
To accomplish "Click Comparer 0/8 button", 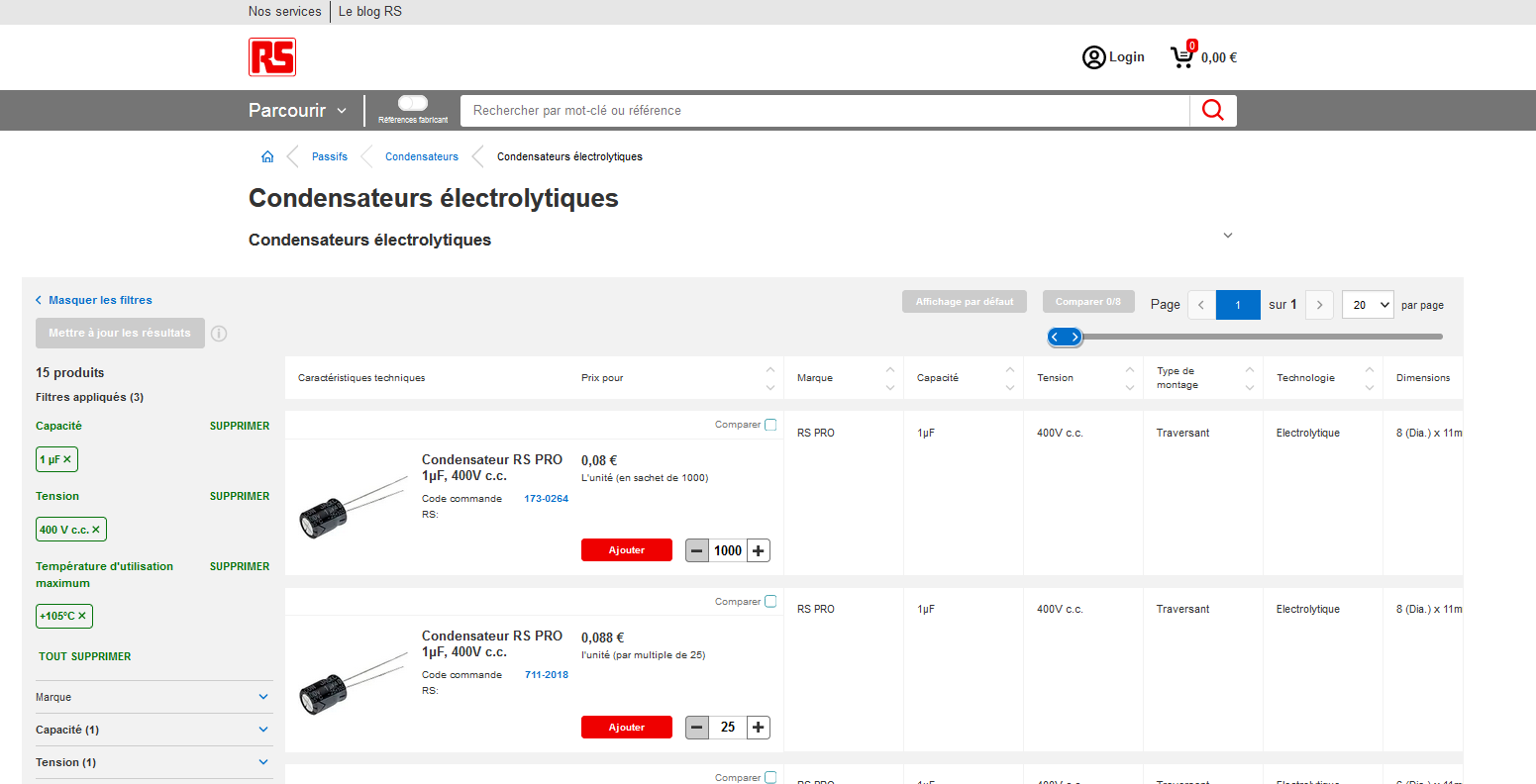I will tap(1088, 302).
